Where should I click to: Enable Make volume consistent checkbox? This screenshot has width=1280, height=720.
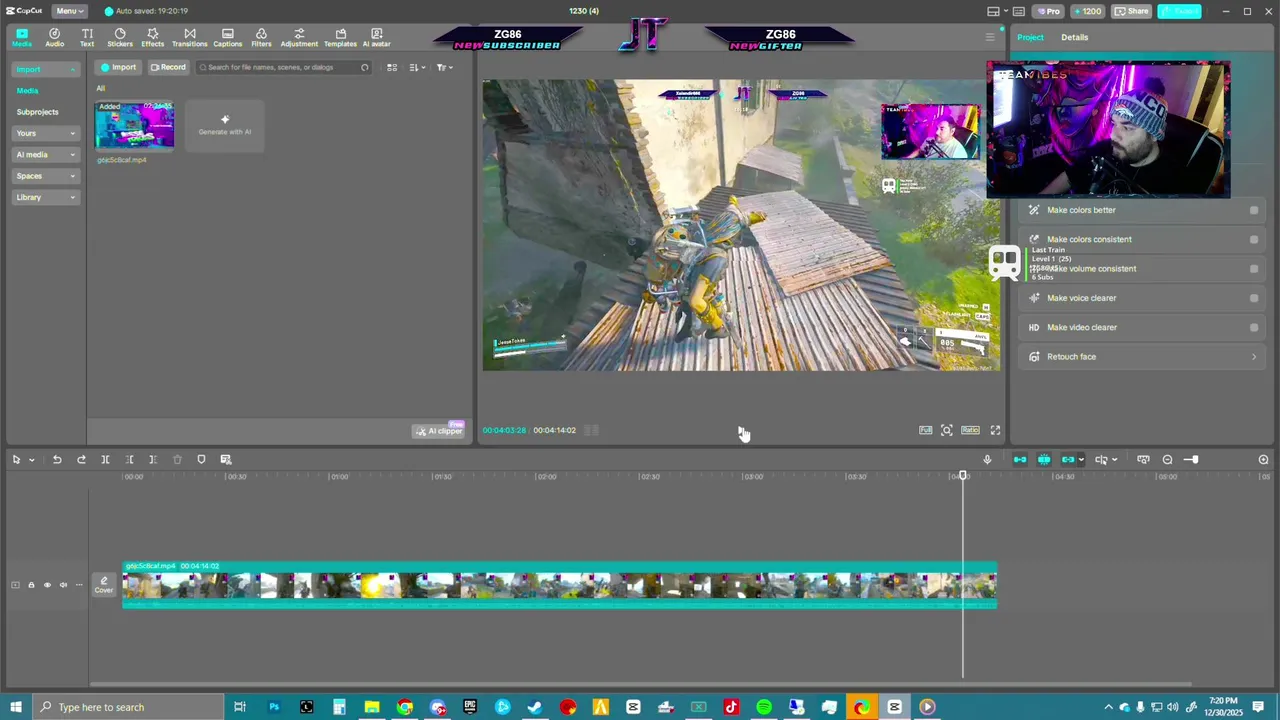tap(1254, 268)
